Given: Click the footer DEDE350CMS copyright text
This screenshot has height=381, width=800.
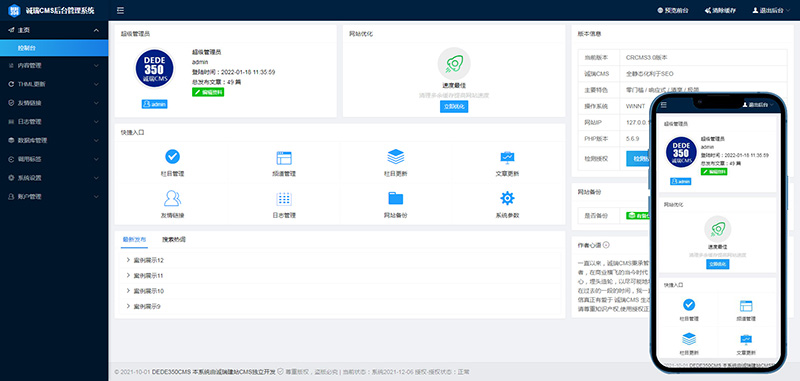Looking at the screenshot, I should pos(213,372).
